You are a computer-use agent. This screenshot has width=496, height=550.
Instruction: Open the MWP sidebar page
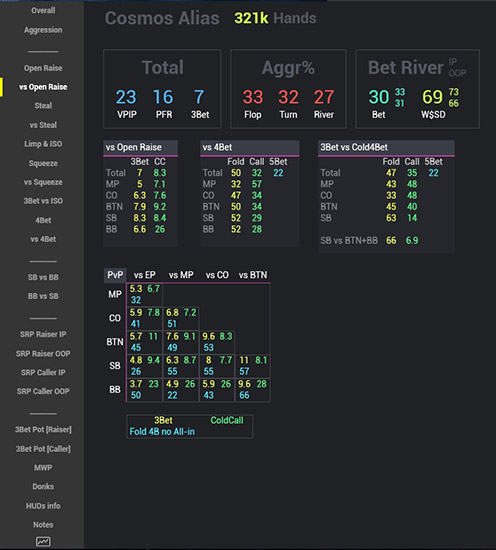tap(43, 468)
